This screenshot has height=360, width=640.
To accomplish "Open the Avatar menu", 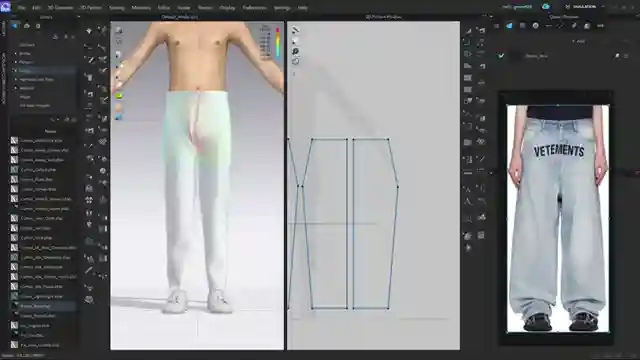I will pyautogui.click(x=184, y=8).
